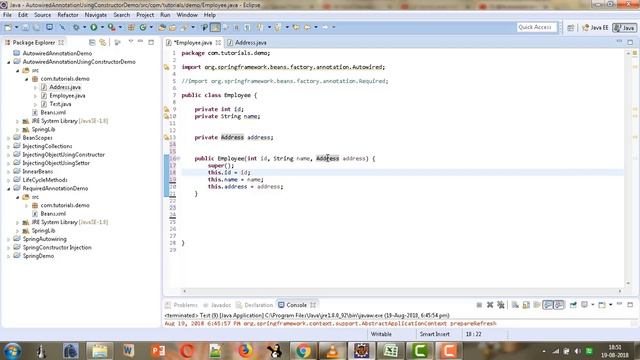Switch to Java EE perspective
This screenshot has width=640, height=360.
[596, 27]
